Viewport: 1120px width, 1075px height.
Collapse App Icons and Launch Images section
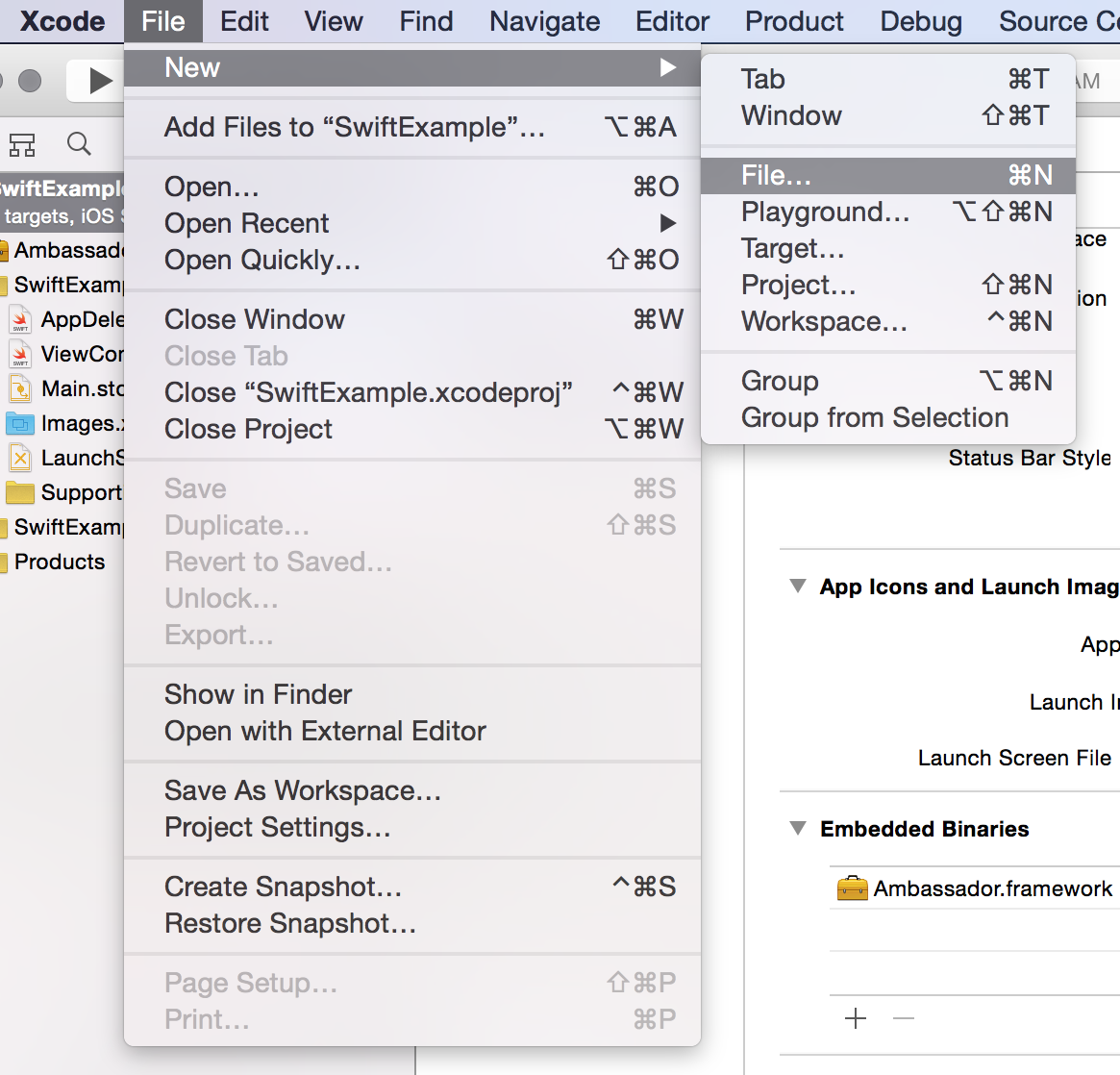point(798,587)
